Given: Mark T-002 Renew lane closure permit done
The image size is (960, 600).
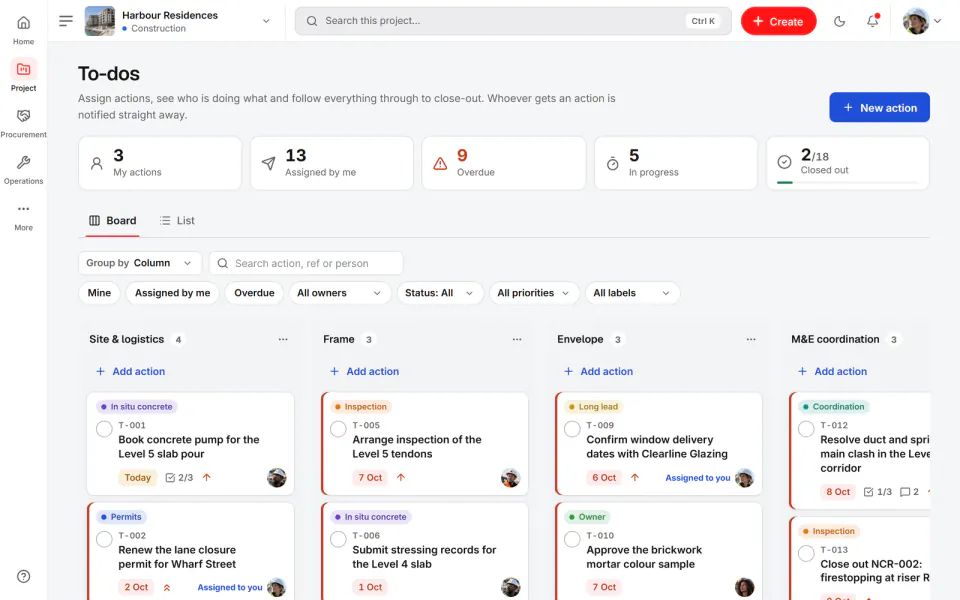Looking at the screenshot, I should [104, 539].
